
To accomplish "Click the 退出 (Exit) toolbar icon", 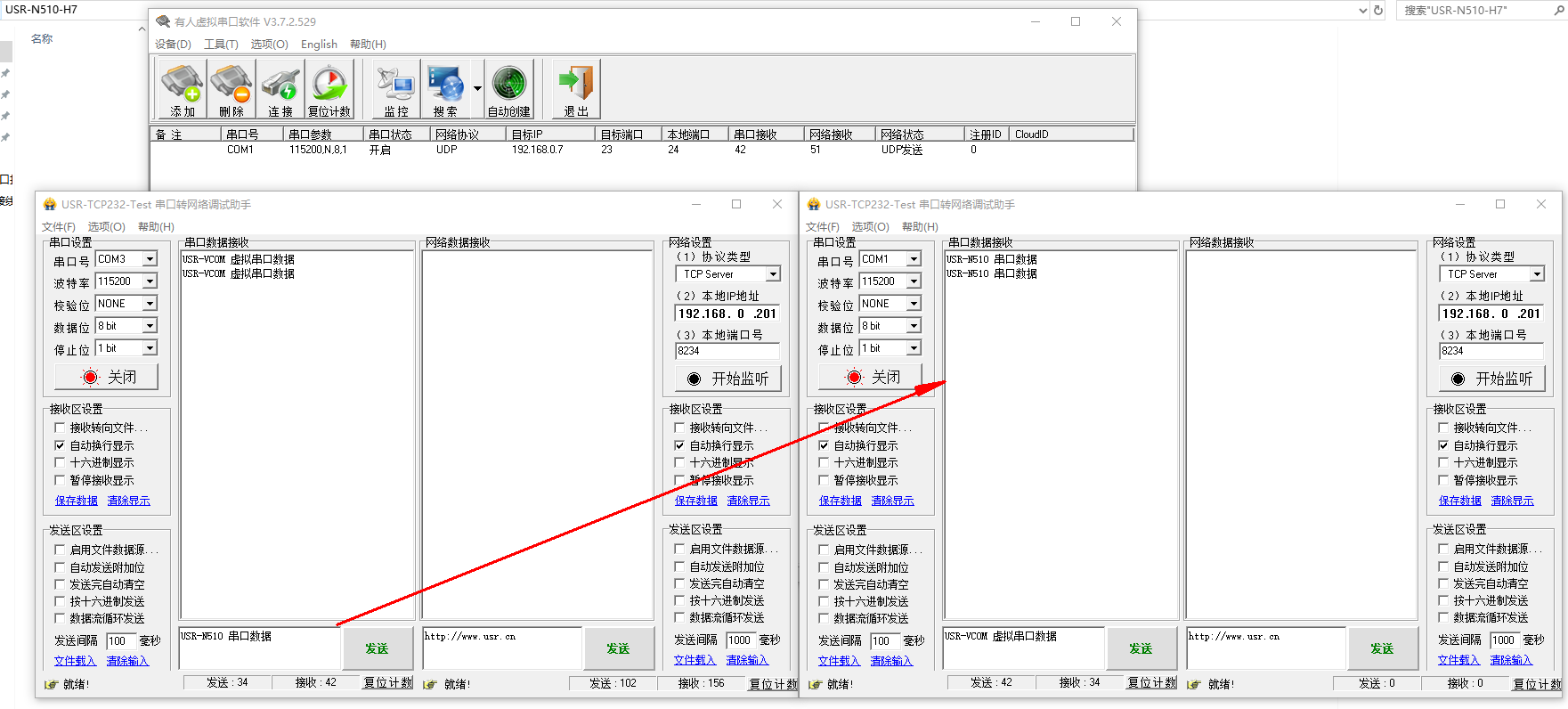I will click(576, 89).
